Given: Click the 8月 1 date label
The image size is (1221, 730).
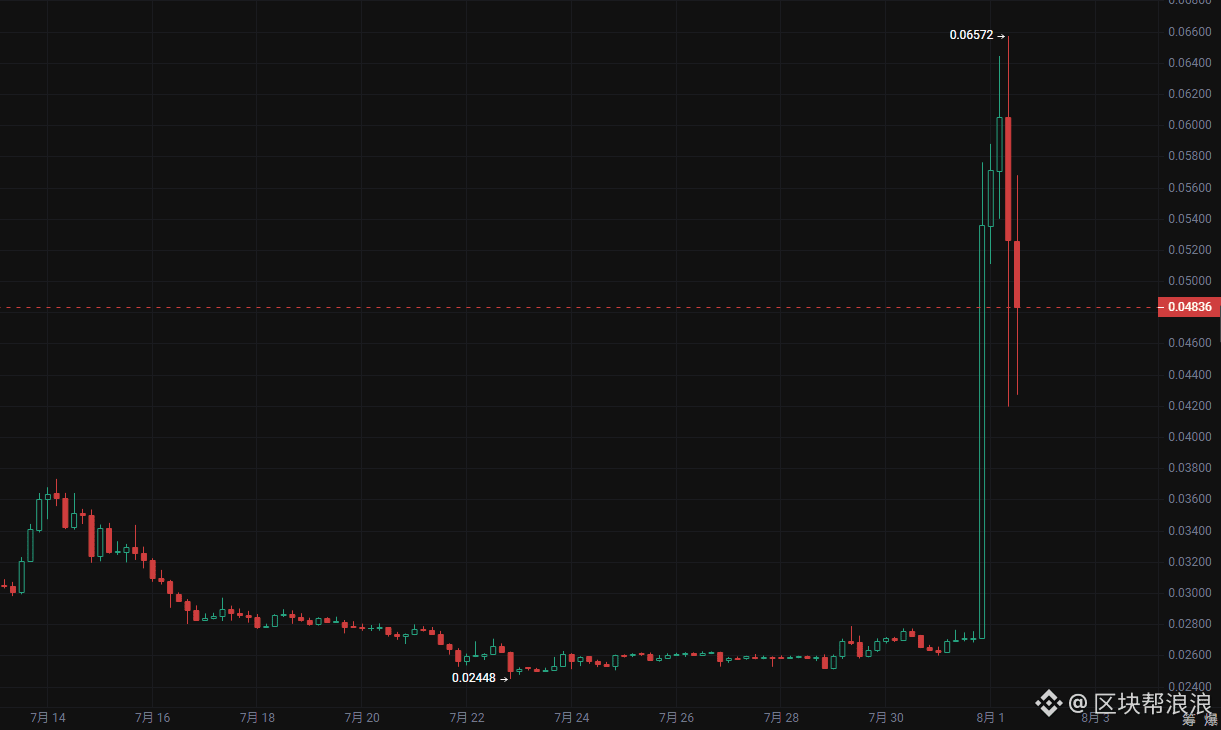Looking at the screenshot, I should 990,718.
